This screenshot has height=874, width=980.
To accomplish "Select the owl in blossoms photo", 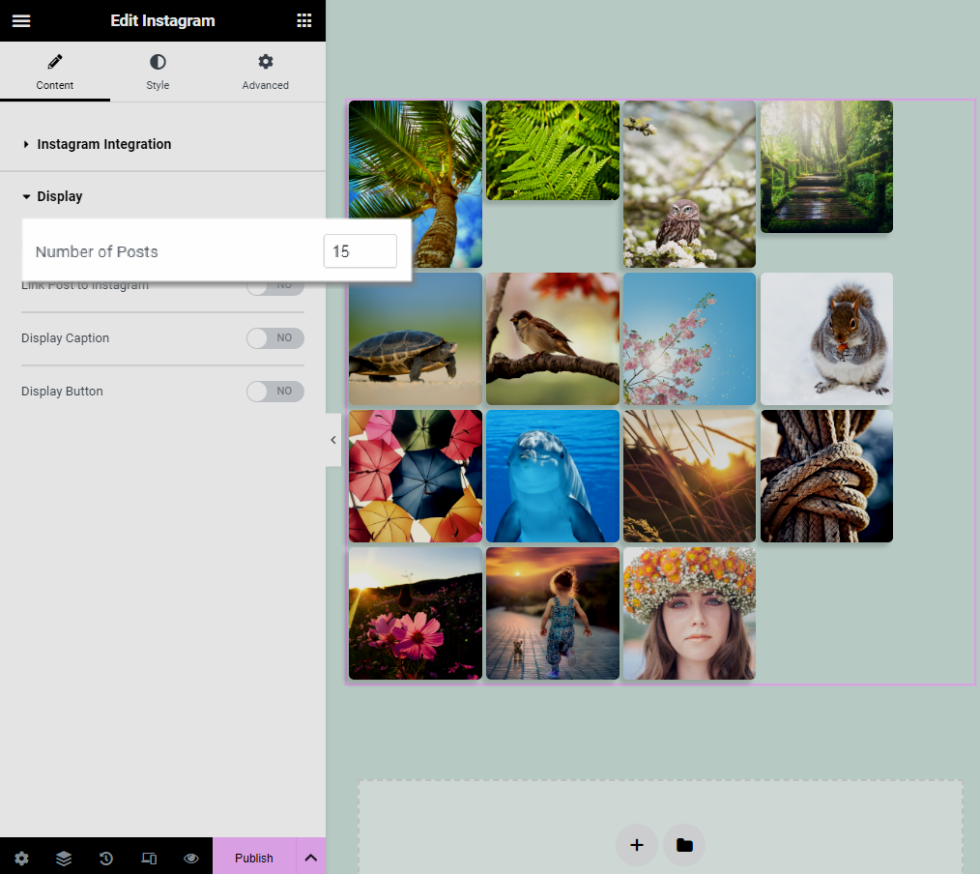I will coord(689,184).
